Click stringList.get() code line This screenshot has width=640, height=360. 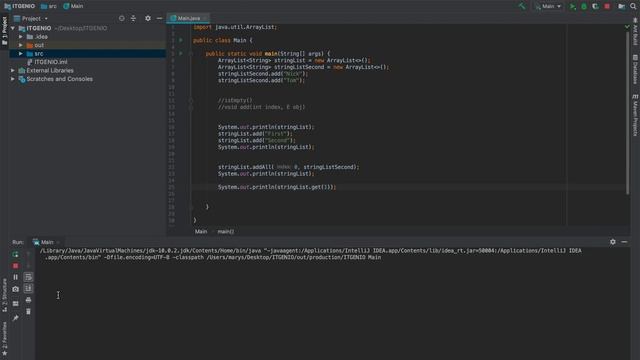click(277, 187)
